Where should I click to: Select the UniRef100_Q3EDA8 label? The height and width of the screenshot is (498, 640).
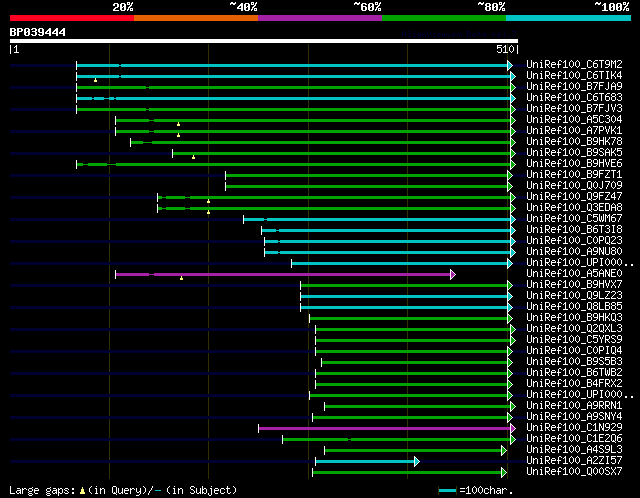point(574,208)
